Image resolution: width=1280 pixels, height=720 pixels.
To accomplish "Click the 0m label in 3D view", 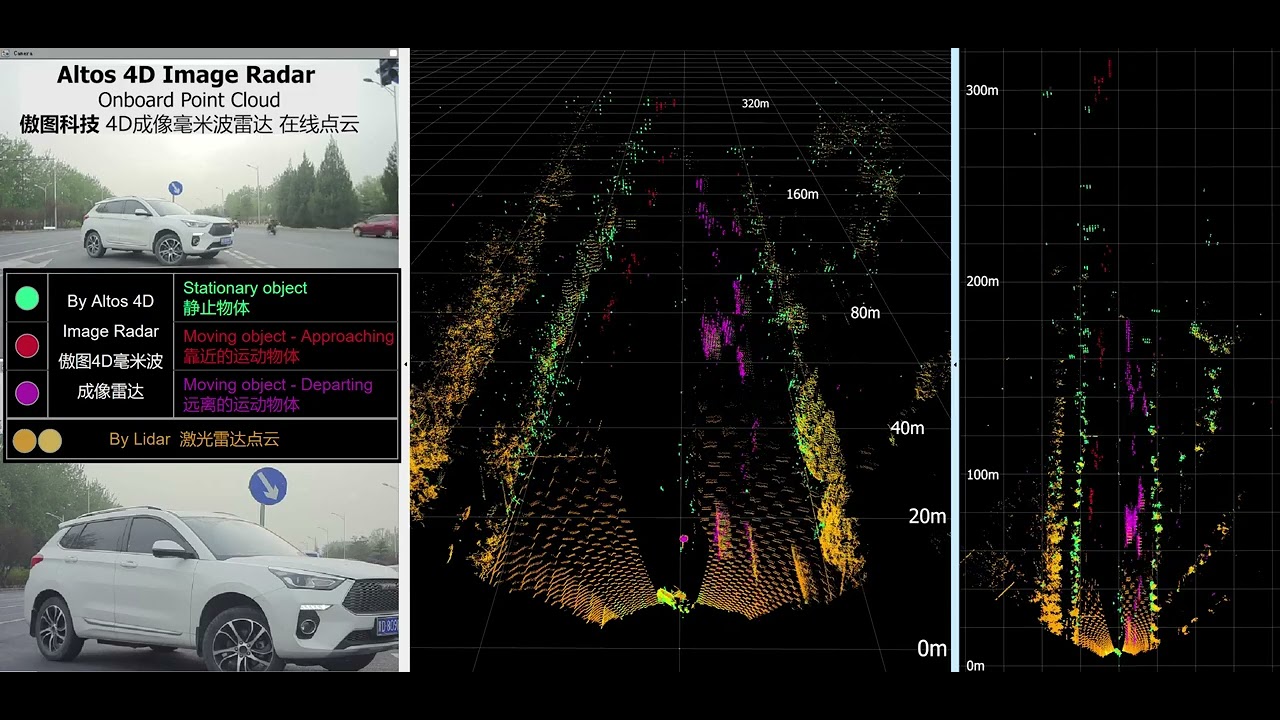I will tap(932, 649).
